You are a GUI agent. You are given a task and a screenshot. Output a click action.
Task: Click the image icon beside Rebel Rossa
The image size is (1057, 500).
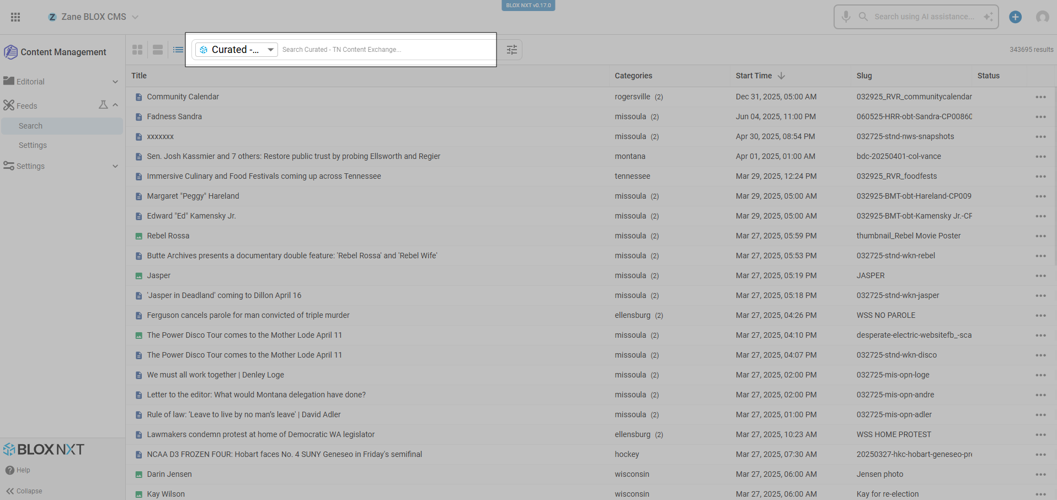click(x=139, y=236)
